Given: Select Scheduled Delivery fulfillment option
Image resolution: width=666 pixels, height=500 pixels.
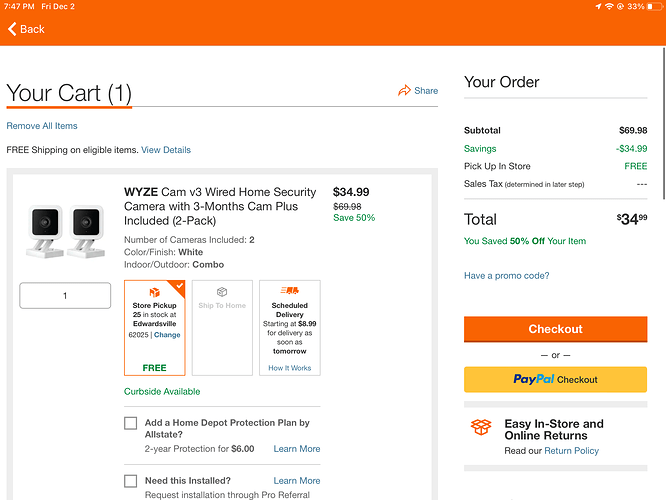Looking at the screenshot, I should click(x=289, y=328).
